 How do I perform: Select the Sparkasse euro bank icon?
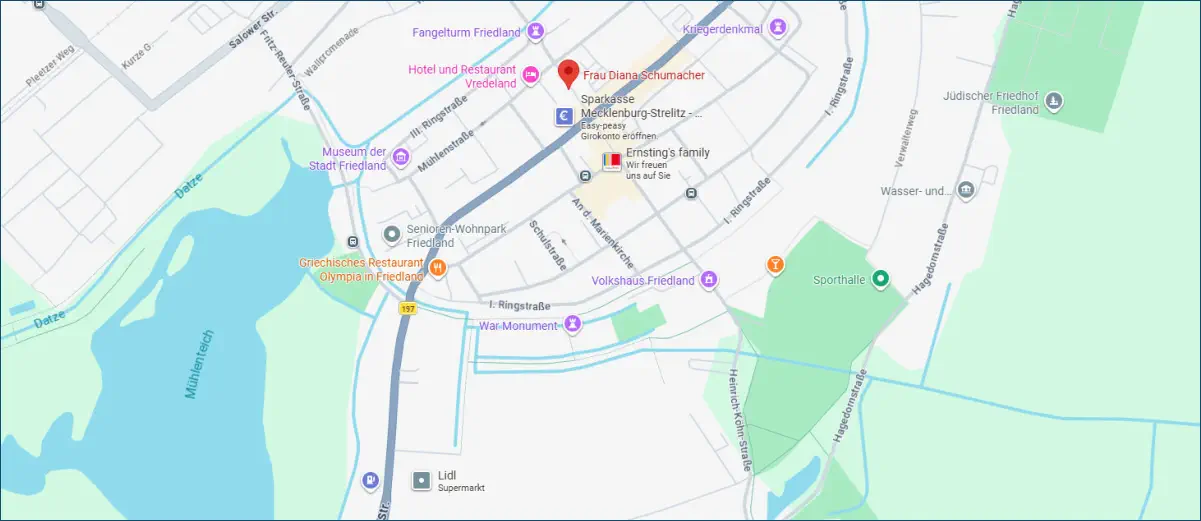(565, 117)
